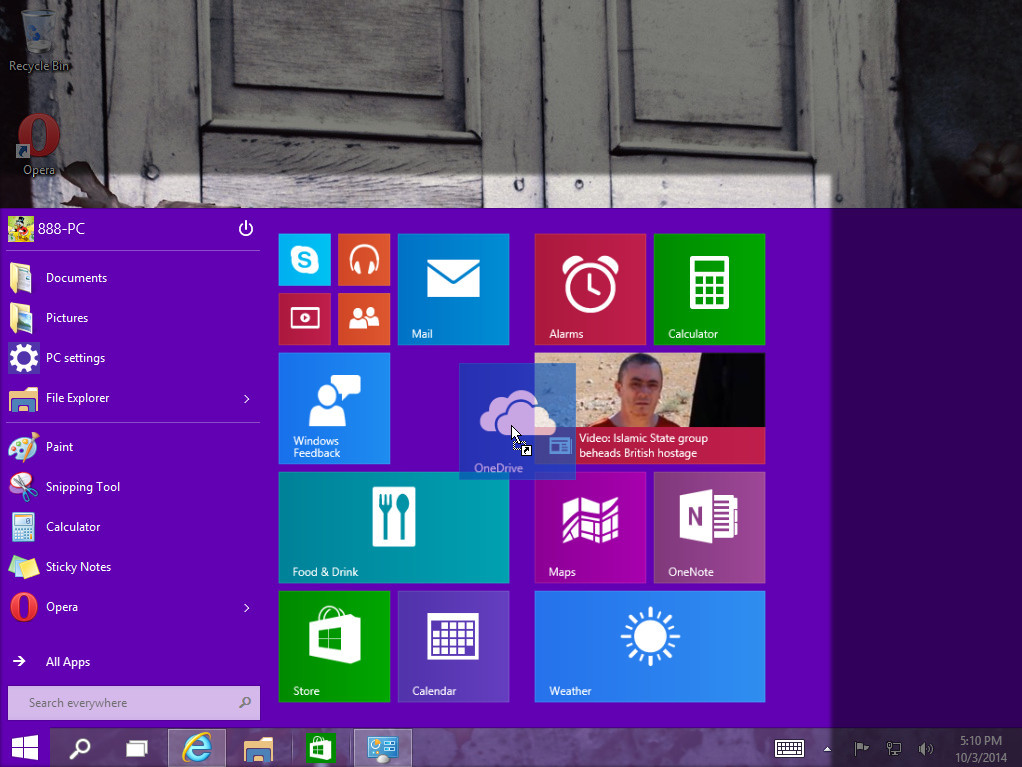The image size is (1022, 767).
Task: Switch to the Control Panel taskbar app
Action: (383, 748)
